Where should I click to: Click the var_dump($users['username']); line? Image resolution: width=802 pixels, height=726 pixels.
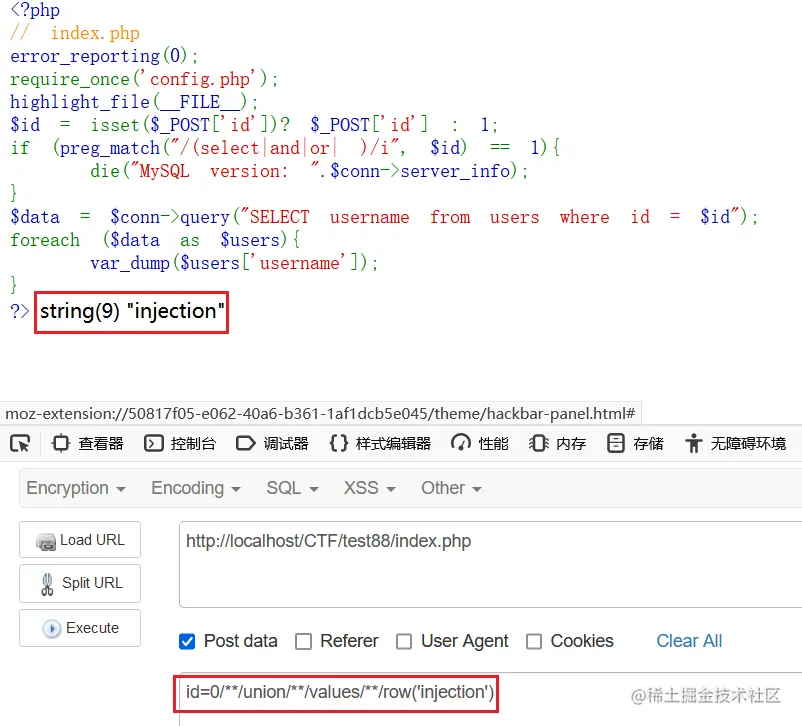(234, 263)
